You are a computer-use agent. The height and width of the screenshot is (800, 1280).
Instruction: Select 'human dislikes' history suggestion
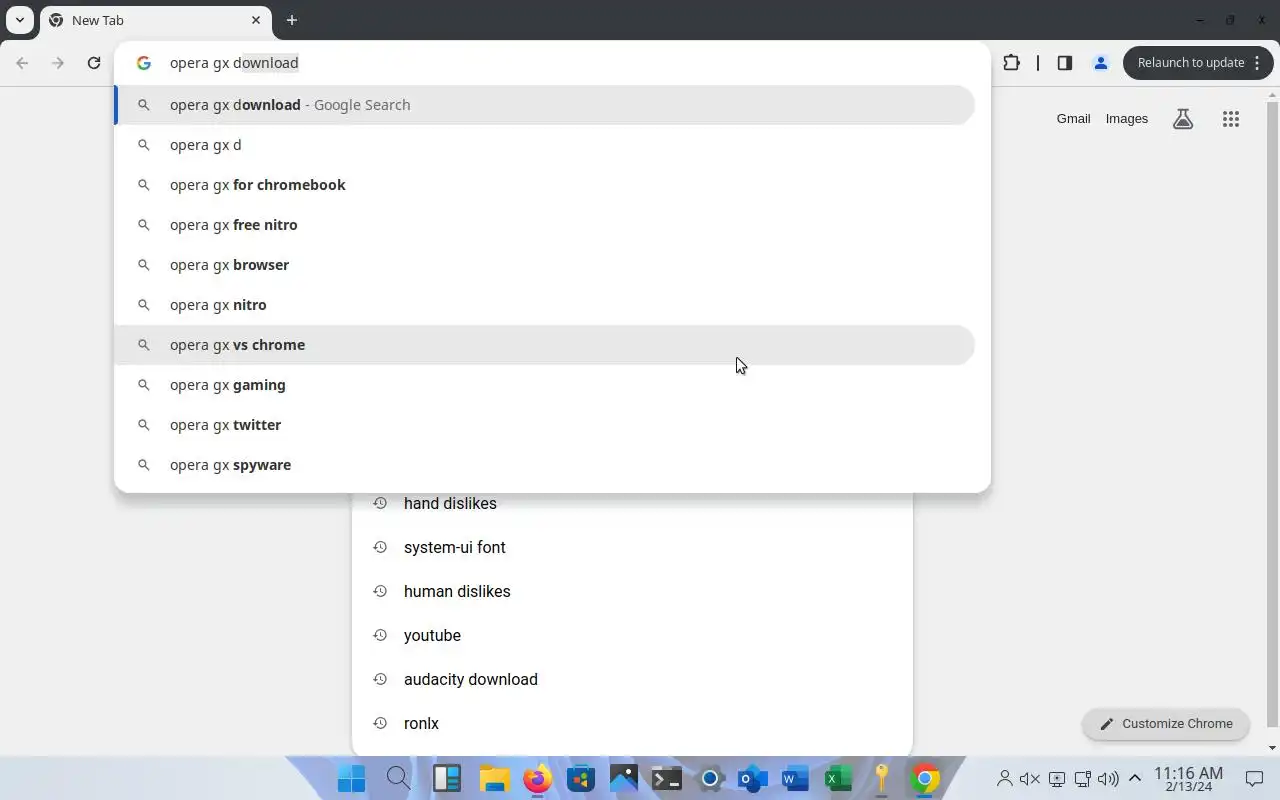632,592
